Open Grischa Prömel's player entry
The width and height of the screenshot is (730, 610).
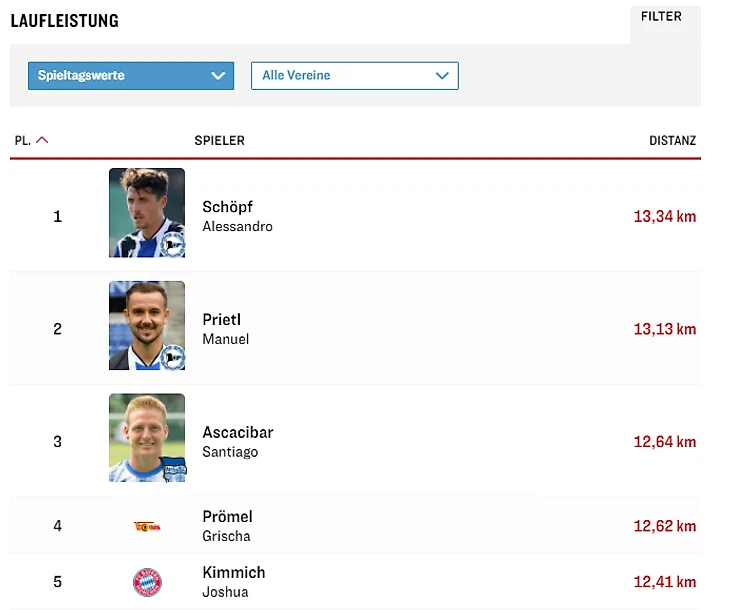coord(227,517)
